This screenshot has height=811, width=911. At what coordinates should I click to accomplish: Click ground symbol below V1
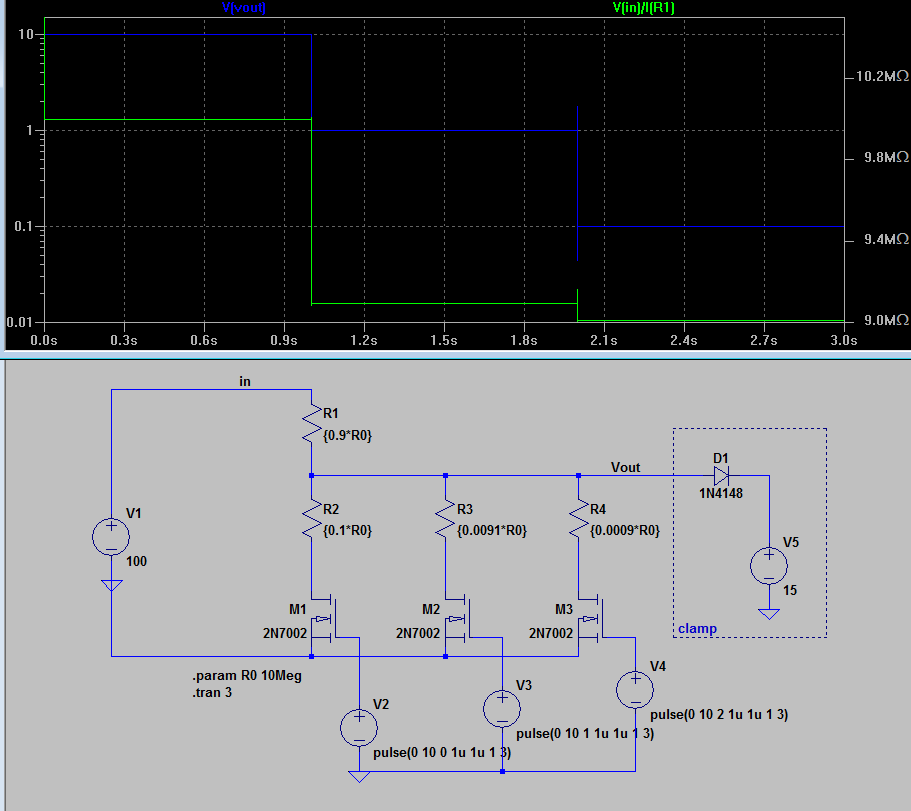(x=112, y=585)
